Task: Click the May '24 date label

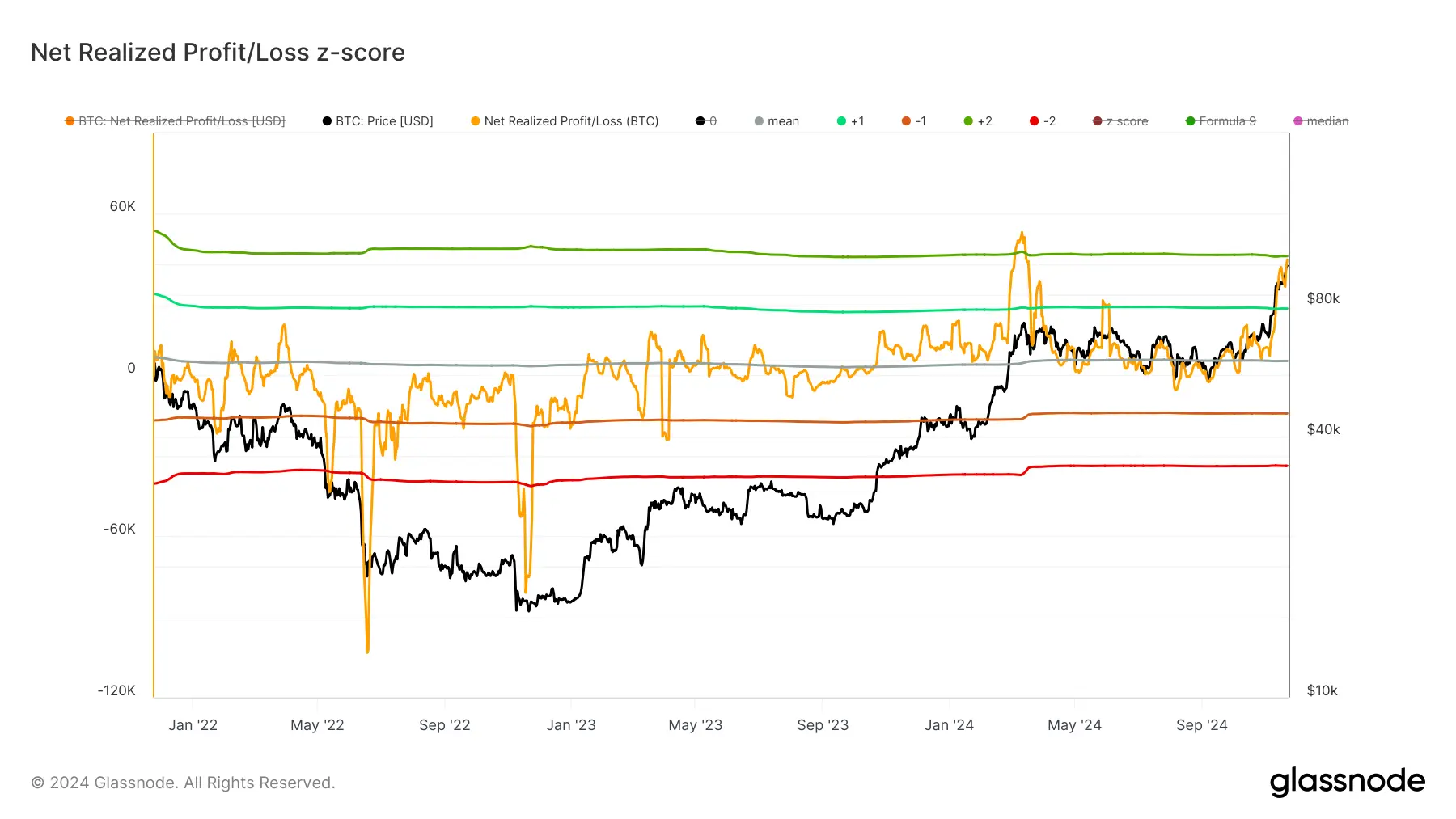Action: click(1074, 725)
